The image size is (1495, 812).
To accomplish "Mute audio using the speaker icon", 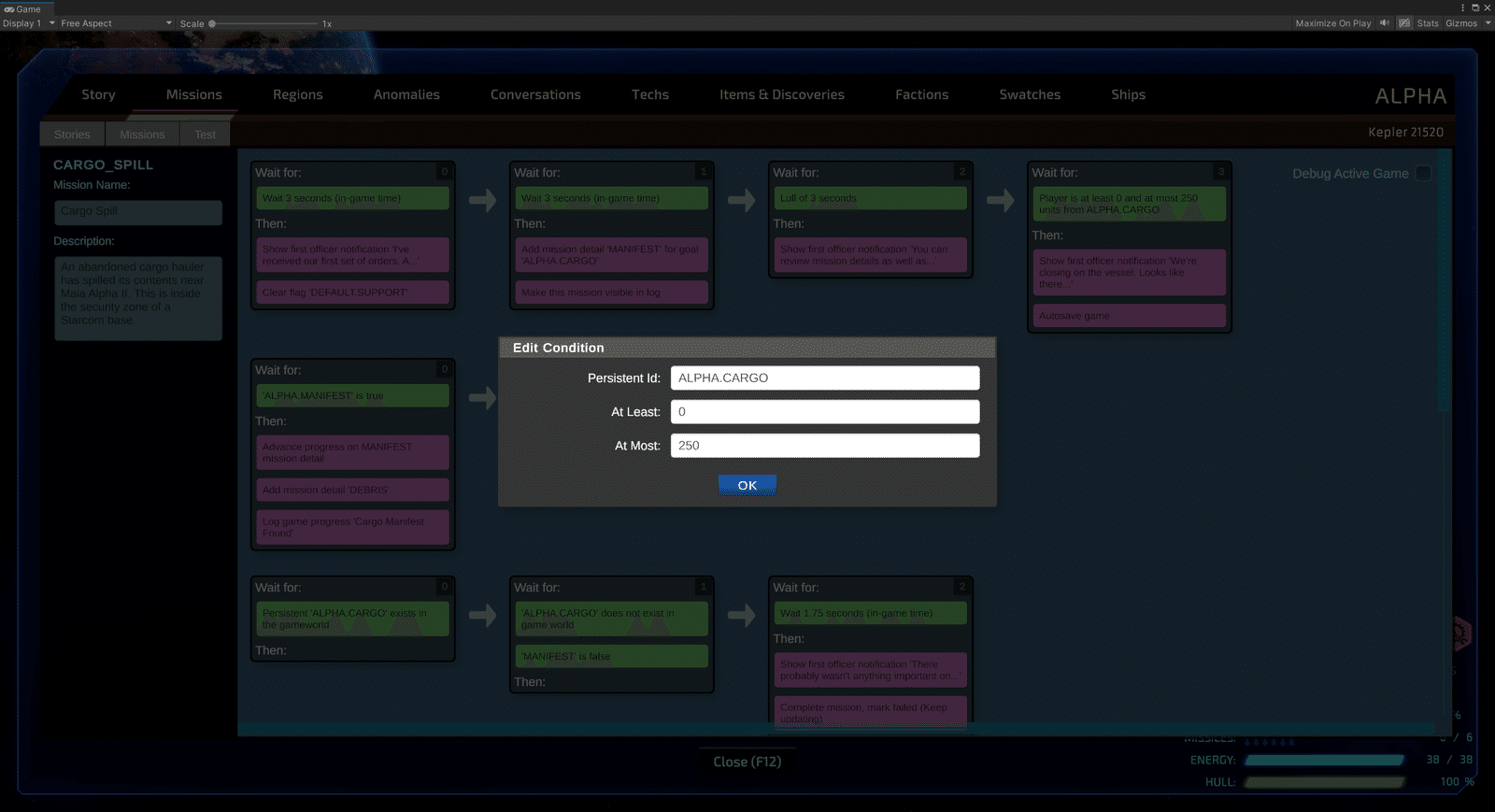I will [1385, 23].
